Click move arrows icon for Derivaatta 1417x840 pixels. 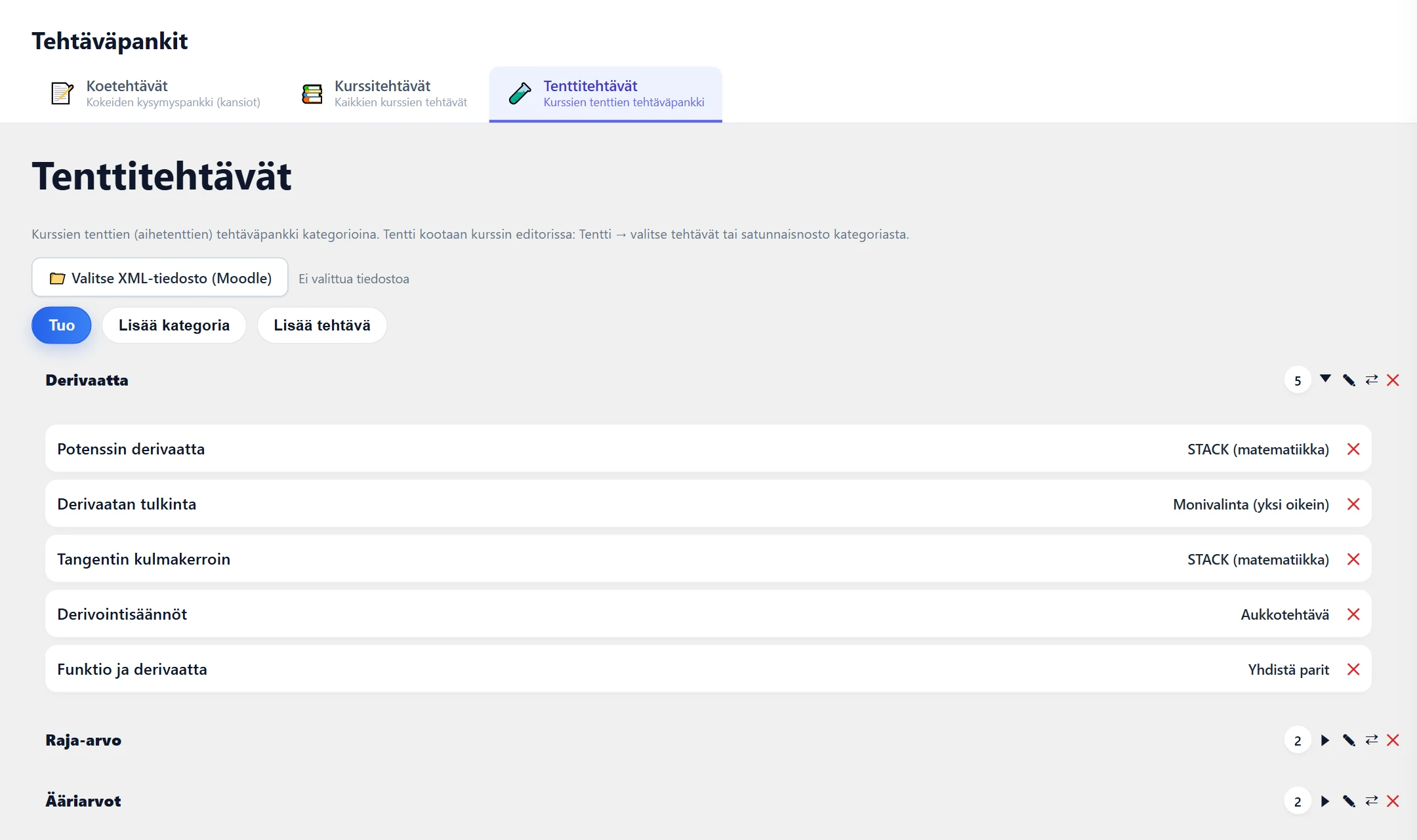(1372, 380)
